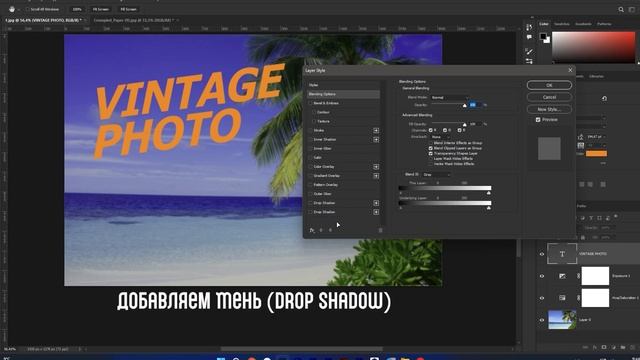This screenshot has width=640, height=360.
Task: Toggle Transparency Shapes Layer checkbox
Action: tap(431, 153)
